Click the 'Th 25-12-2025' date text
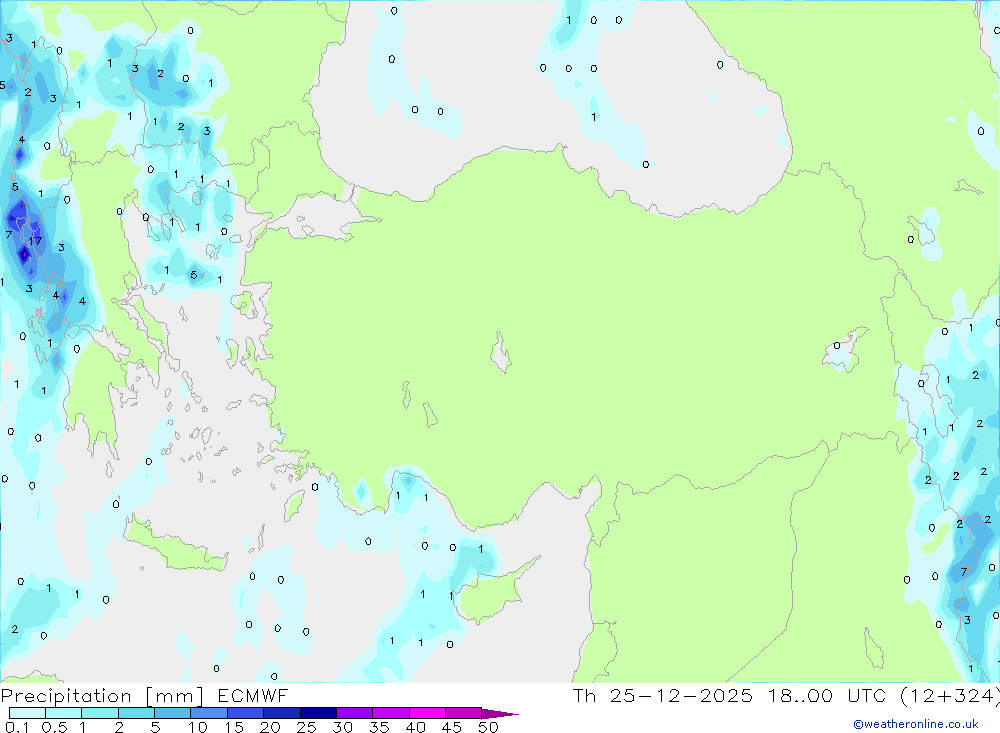Viewport: 1000px width, 733px height. tap(663, 696)
